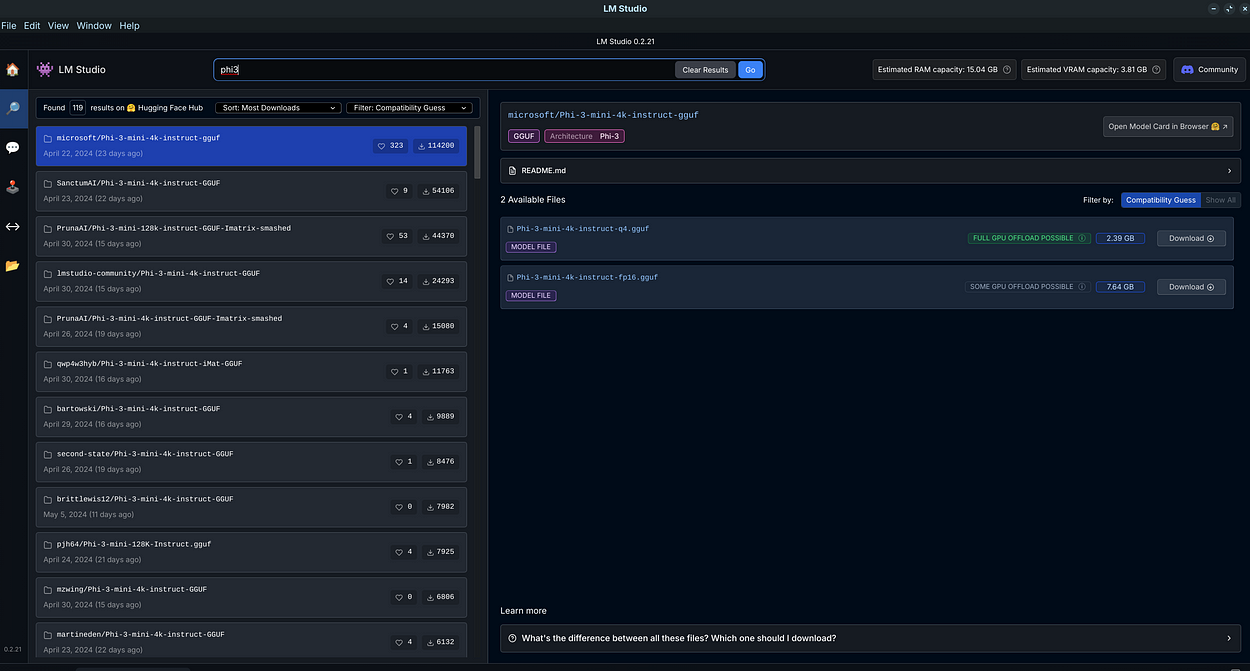Click heart icon on lmstudio-community result
The image size is (1250, 671).
[x=392, y=281]
